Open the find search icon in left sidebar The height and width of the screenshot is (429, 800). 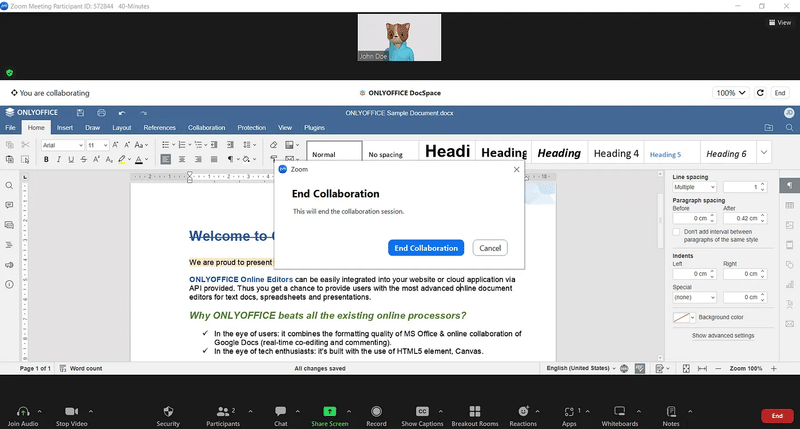tap(9, 186)
